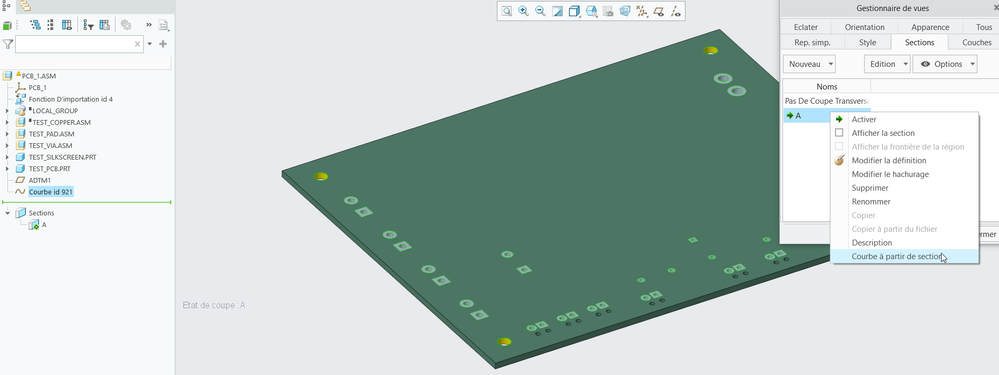
Task: Click the Noms column header
Action: (827, 87)
